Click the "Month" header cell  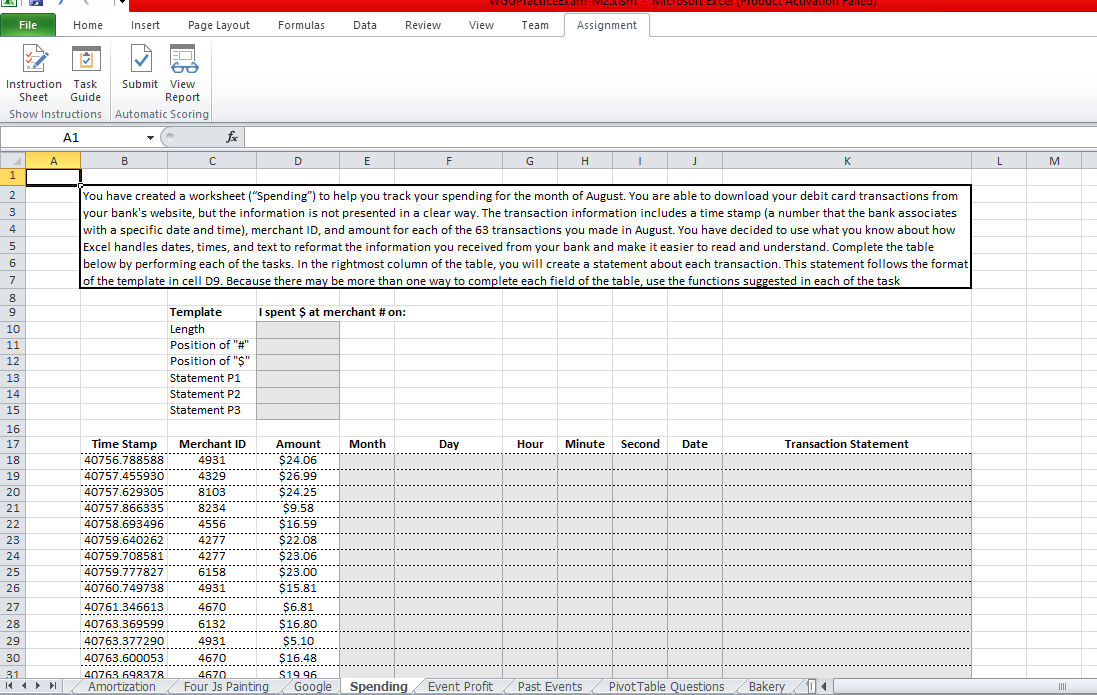367,444
